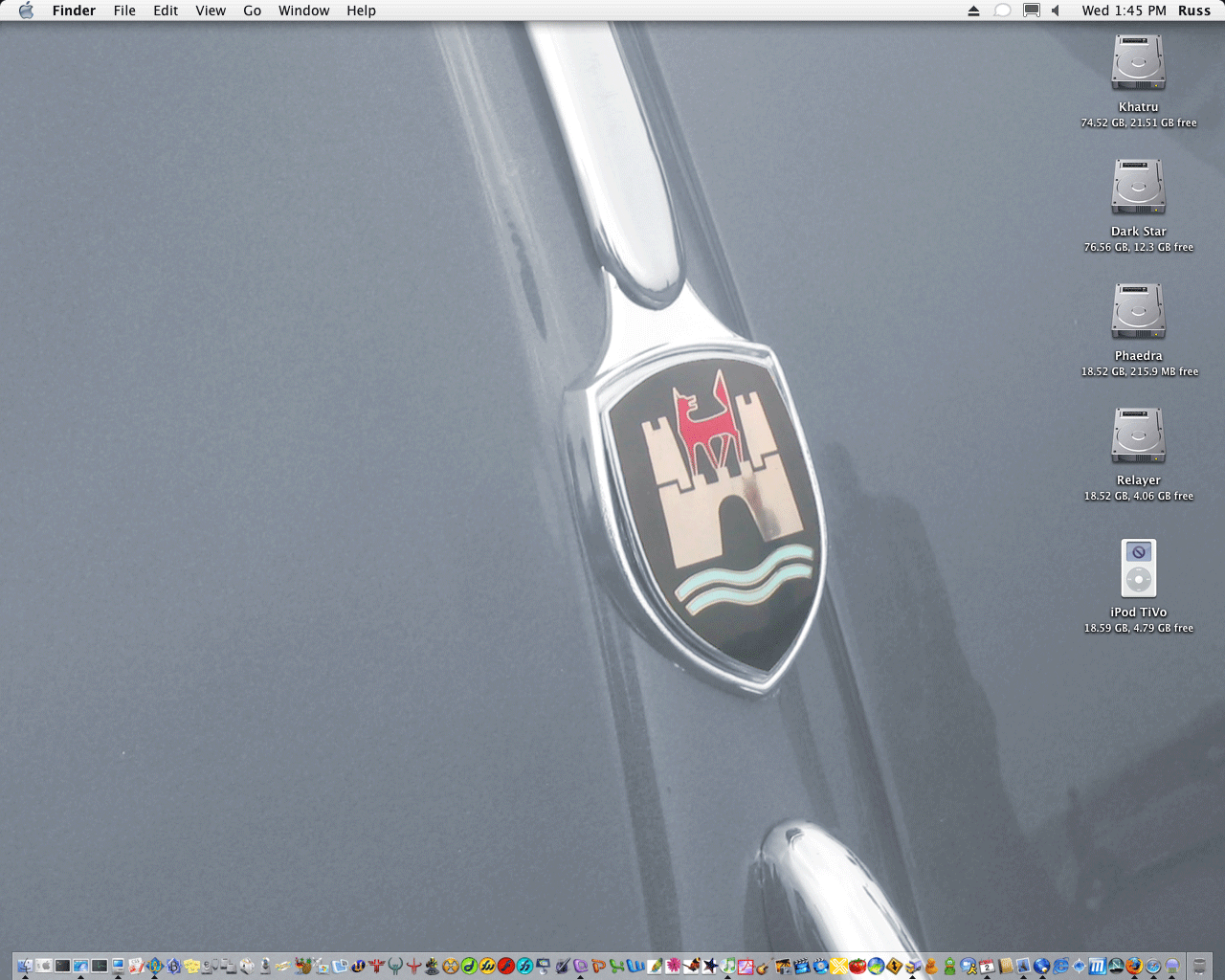
Task: Launch Netscape from the Dock
Action: coord(1116,966)
